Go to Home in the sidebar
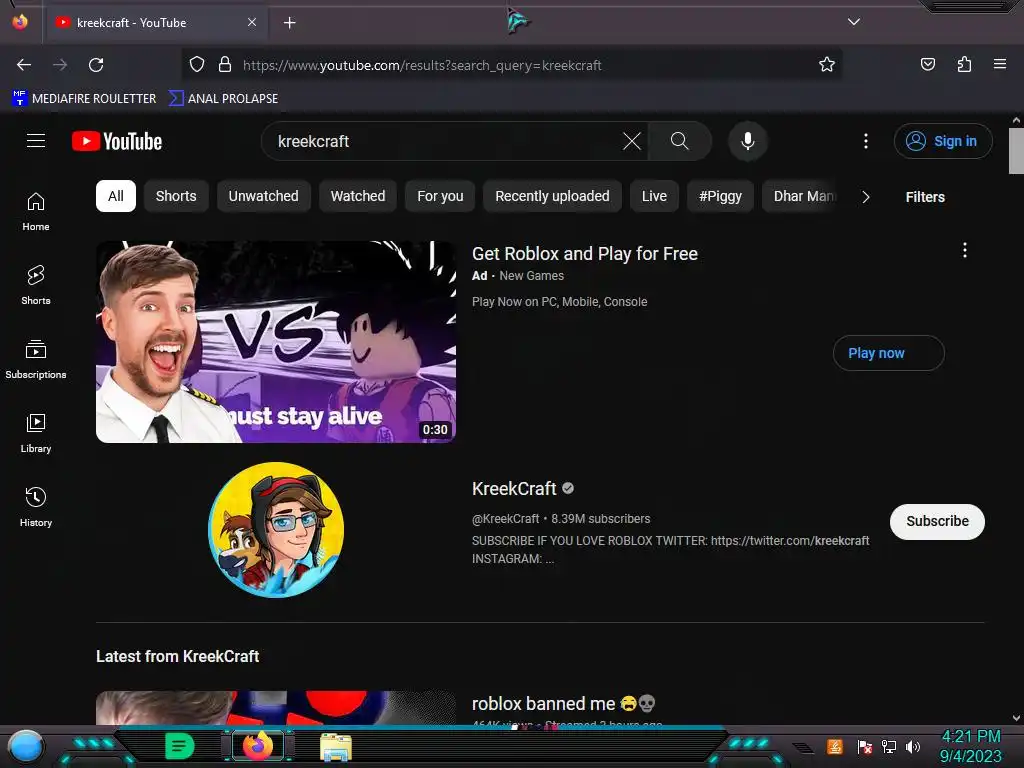Screen dimensions: 1024x768 pyautogui.click(x=36, y=212)
